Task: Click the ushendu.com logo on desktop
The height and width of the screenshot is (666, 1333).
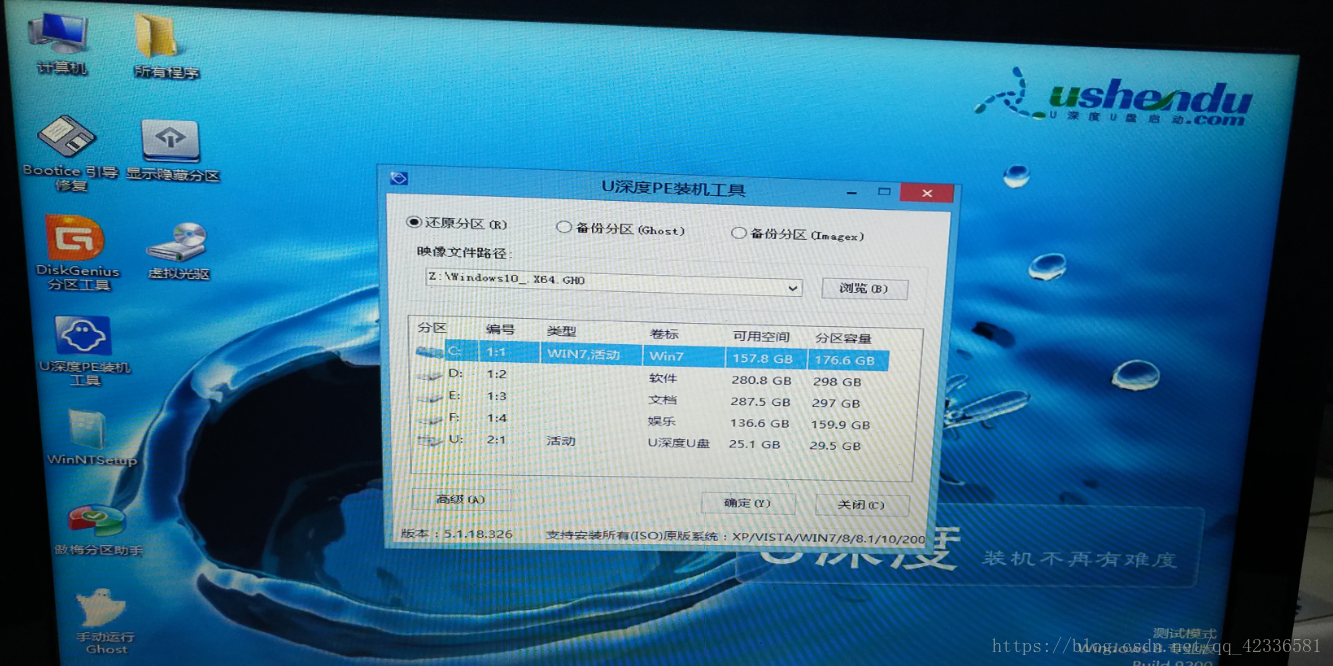Action: click(x=1113, y=97)
